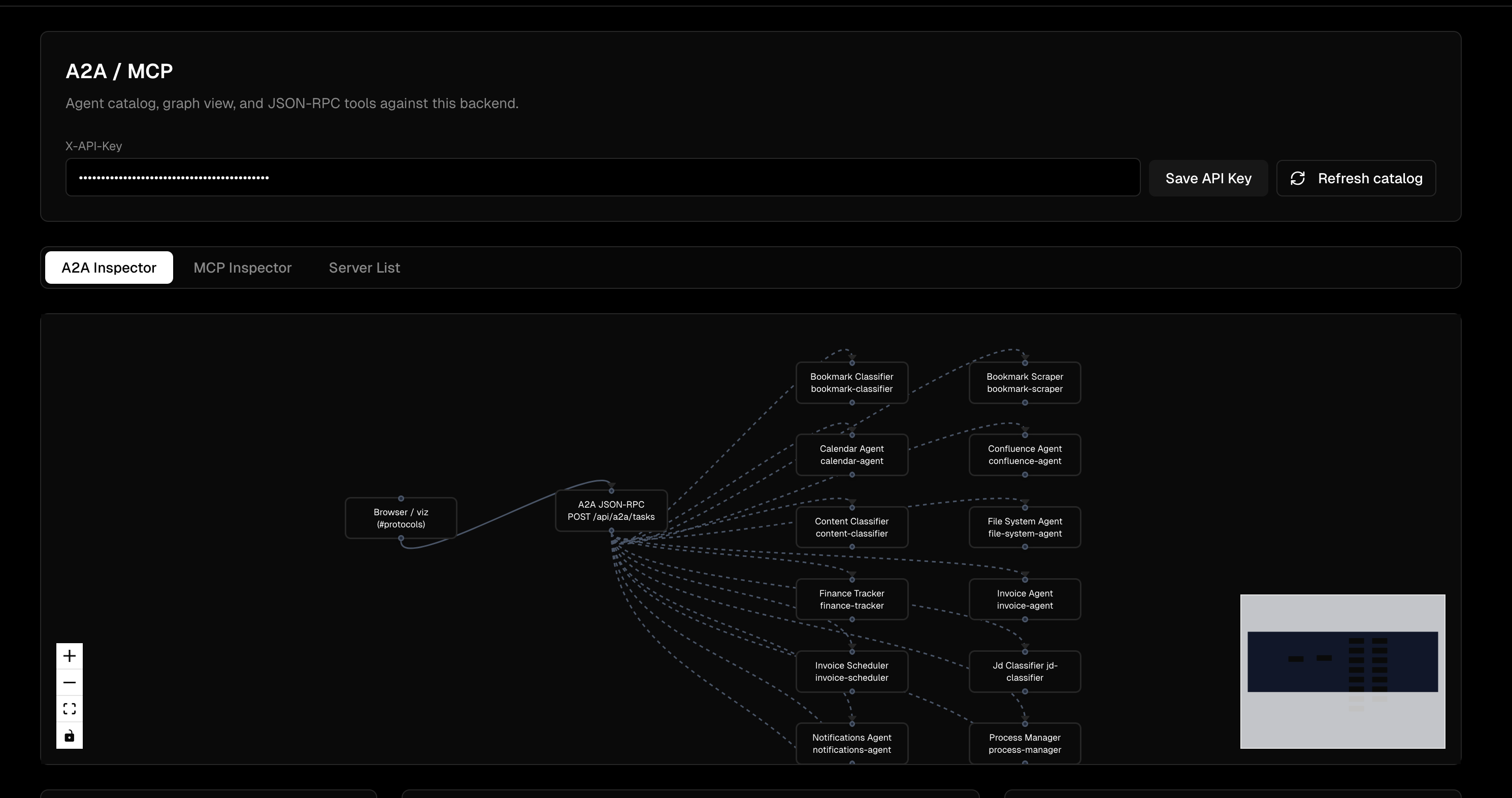The height and width of the screenshot is (798, 1512).
Task: Click the Bookmark Scraper node
Action: 1024,383
